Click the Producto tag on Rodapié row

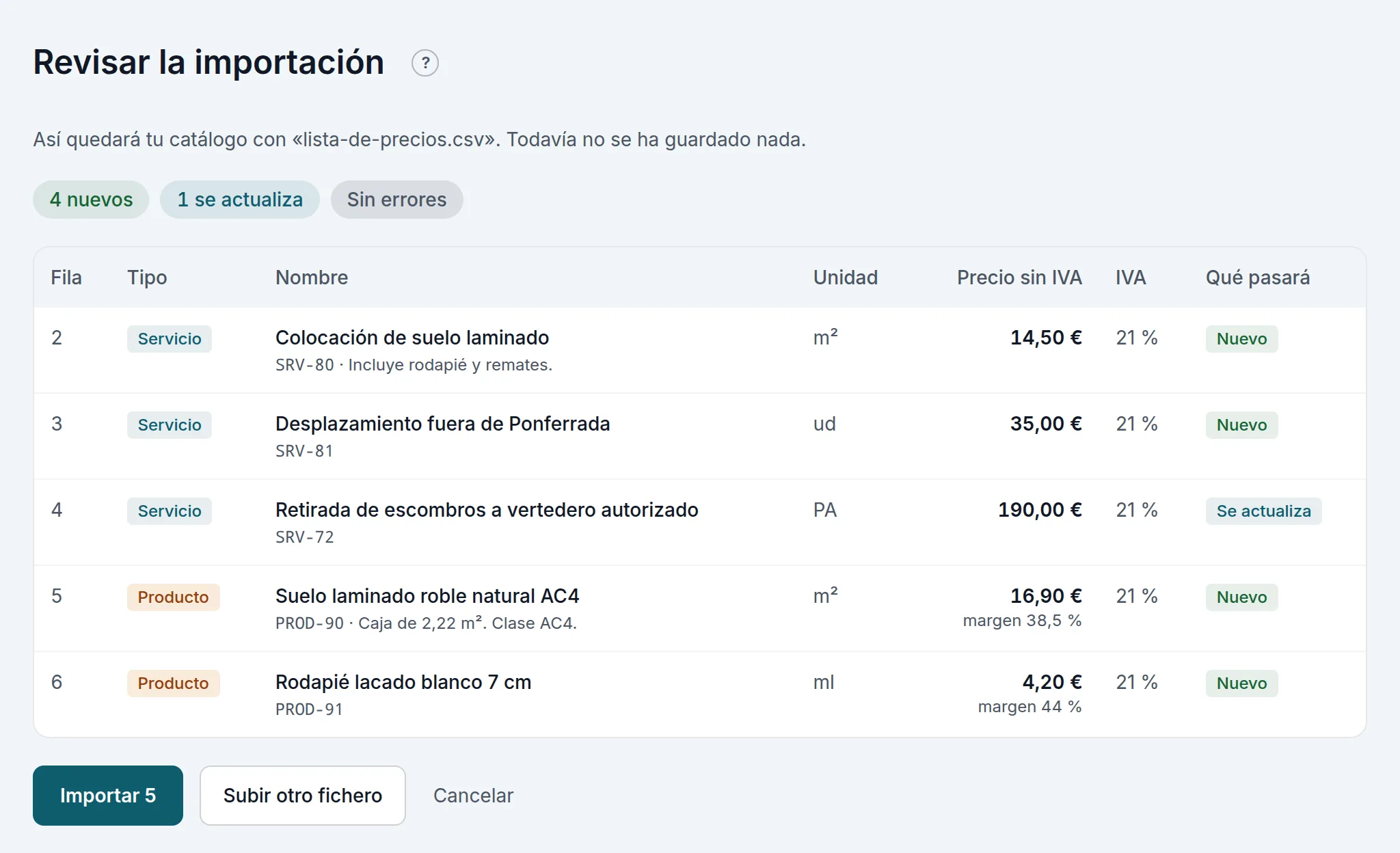[173, 683]
